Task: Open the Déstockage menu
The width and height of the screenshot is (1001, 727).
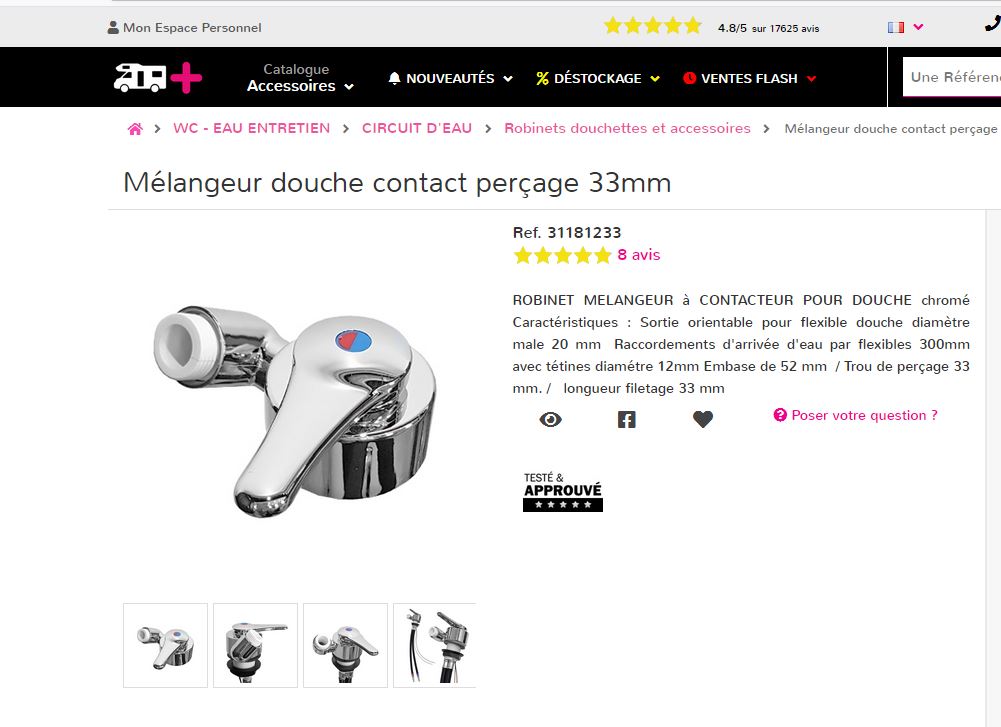Action: click(598, 79)
